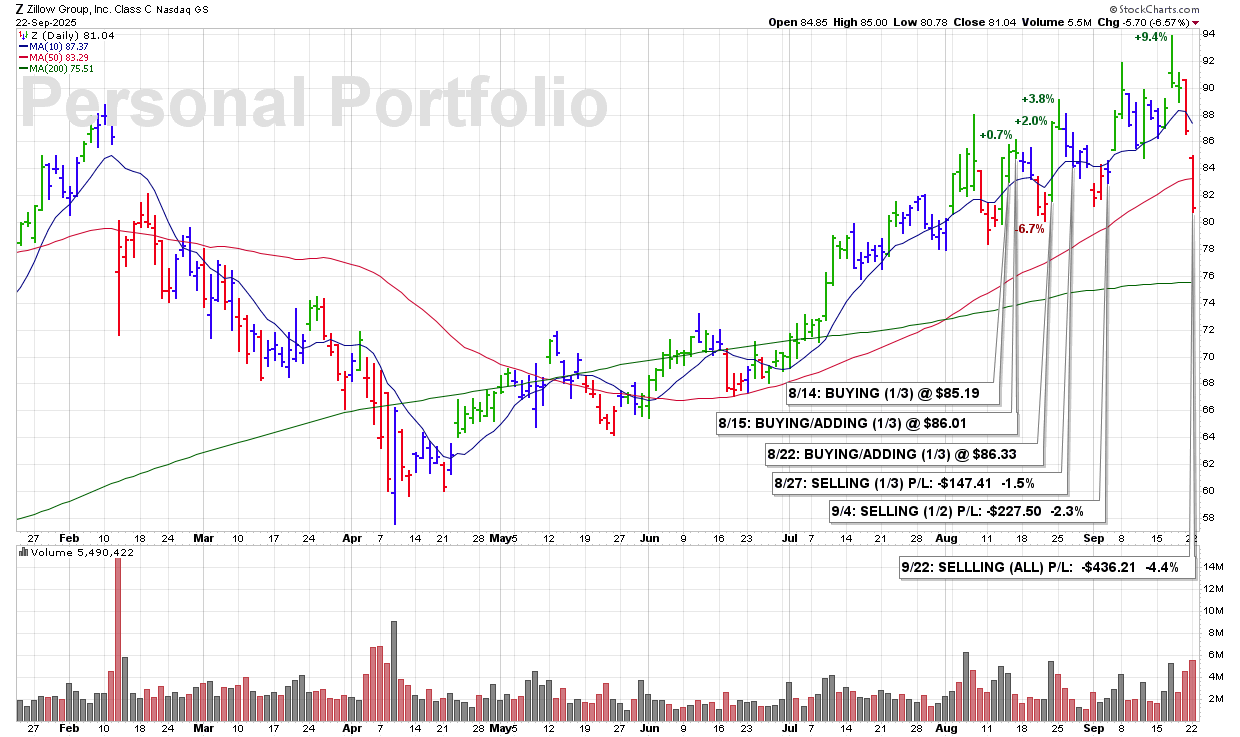1240x737 pixels.
Task: Click the -6.7% loss label
Action: [x=1029, y=229]
